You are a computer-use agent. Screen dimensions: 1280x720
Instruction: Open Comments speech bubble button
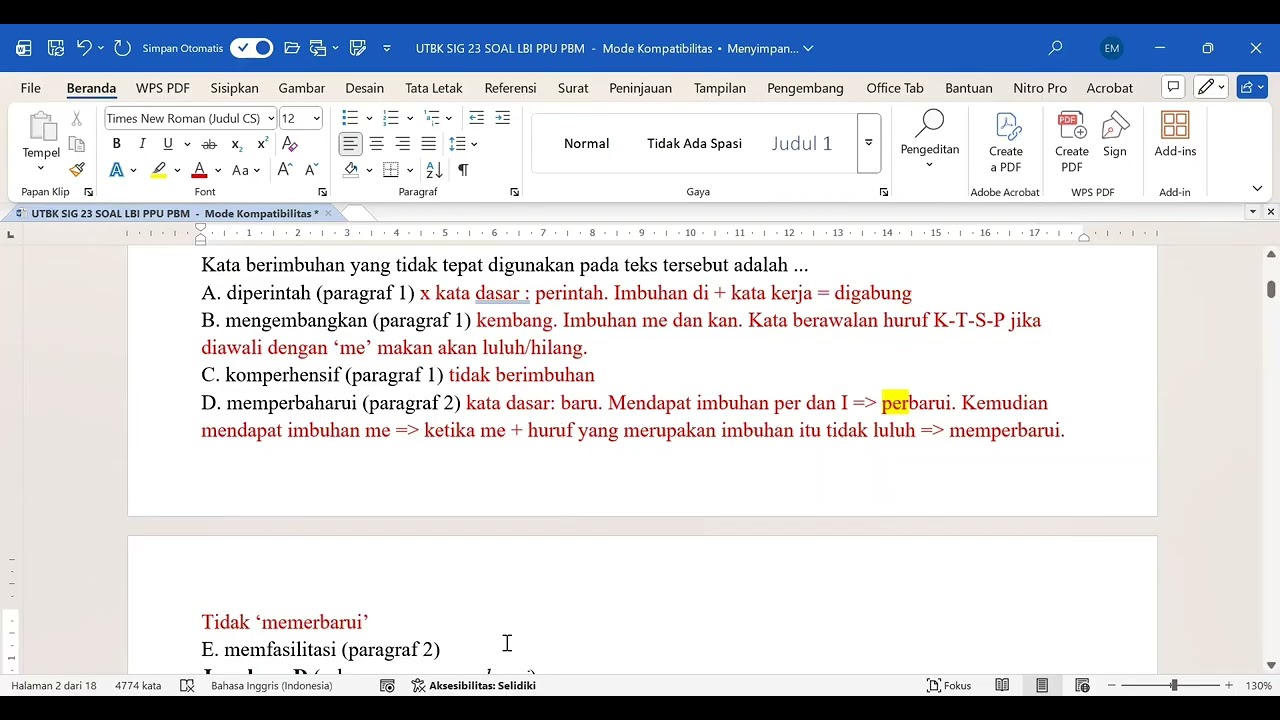pyautogui.click(x=1174, y=88)
